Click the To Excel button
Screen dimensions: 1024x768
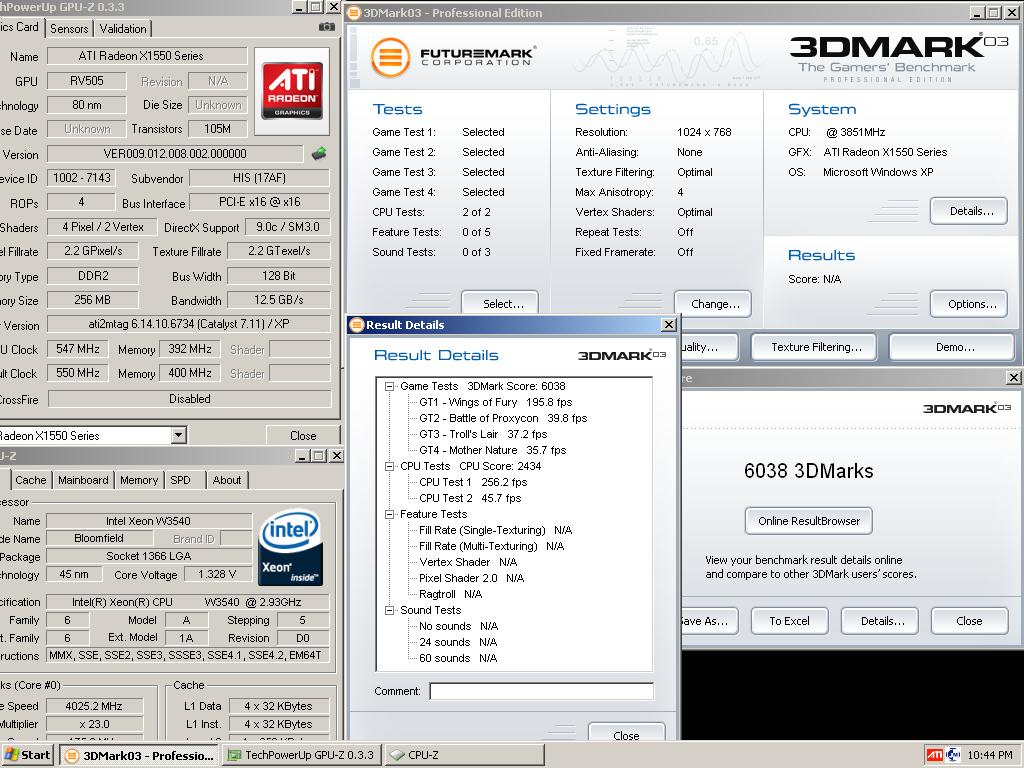point(789,621)
